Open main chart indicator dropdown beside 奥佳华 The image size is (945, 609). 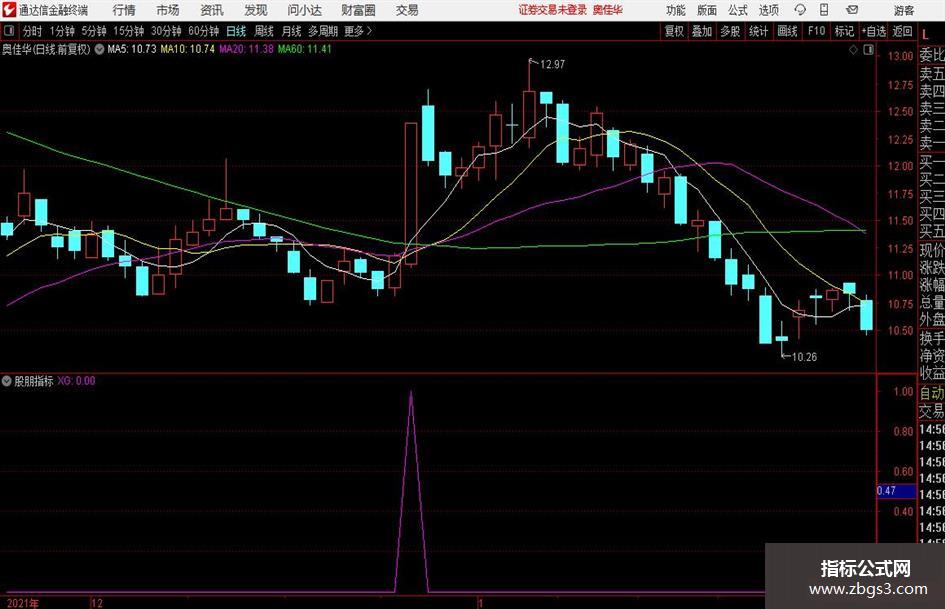(99, 49)
